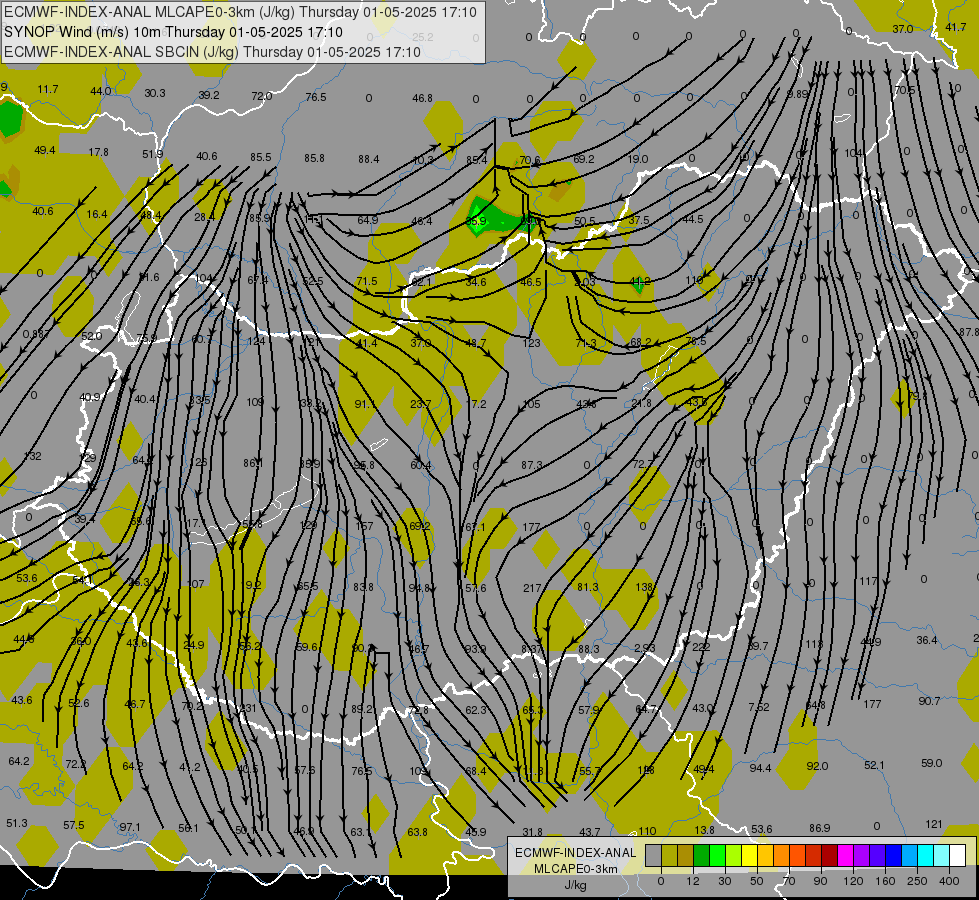
Task: Click the map value '90.7'
Action: tap(929, 701)
